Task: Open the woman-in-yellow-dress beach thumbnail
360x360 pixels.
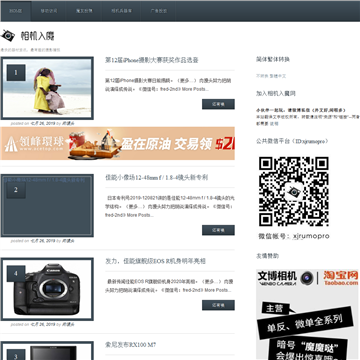Action: 47,88
